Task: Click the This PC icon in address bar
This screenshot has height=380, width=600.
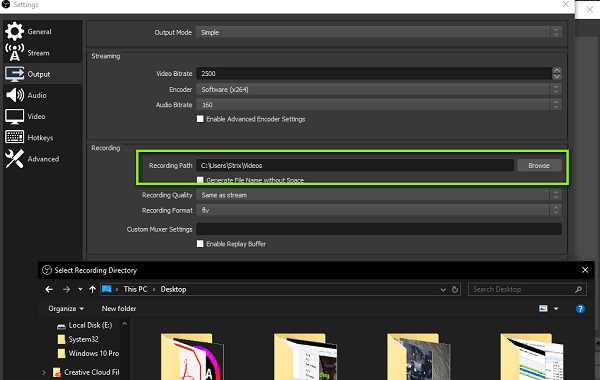Action: tap(107, 289)
